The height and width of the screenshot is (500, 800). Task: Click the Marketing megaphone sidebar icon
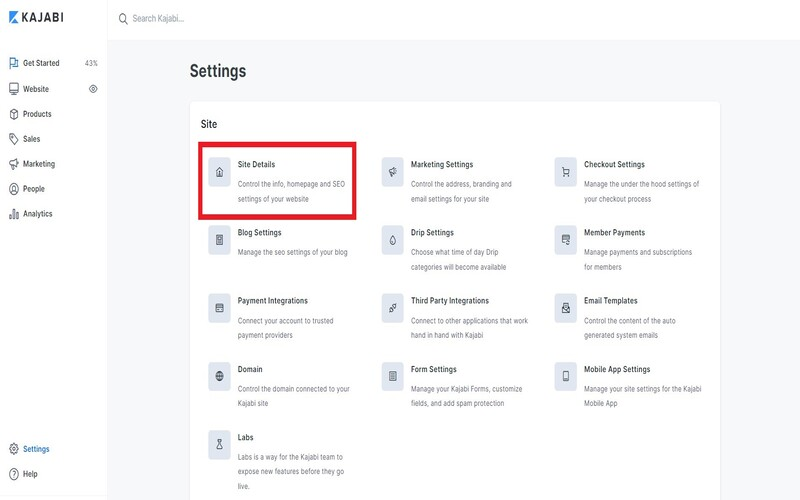pos(14,164)
